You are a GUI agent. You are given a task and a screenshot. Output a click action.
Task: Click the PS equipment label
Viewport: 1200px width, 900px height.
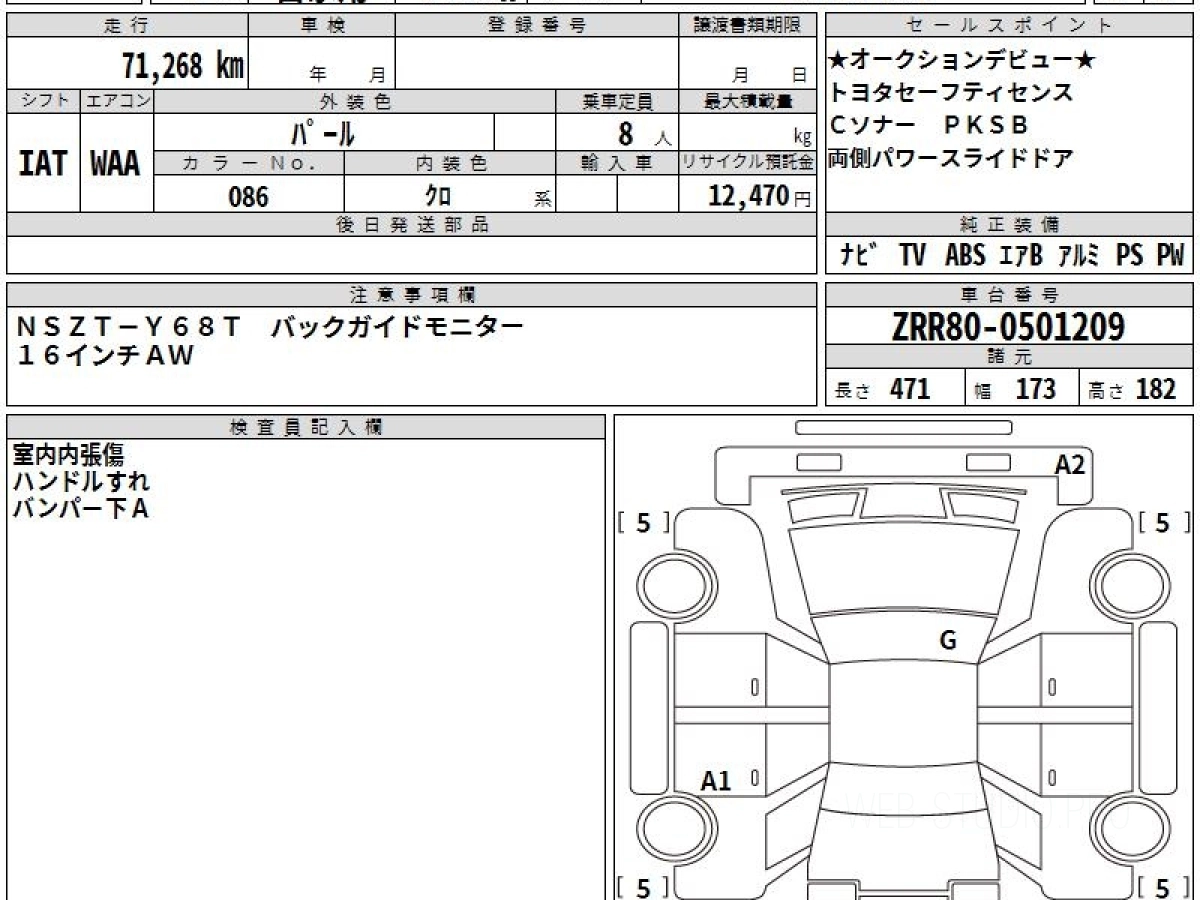point(1130,255)
